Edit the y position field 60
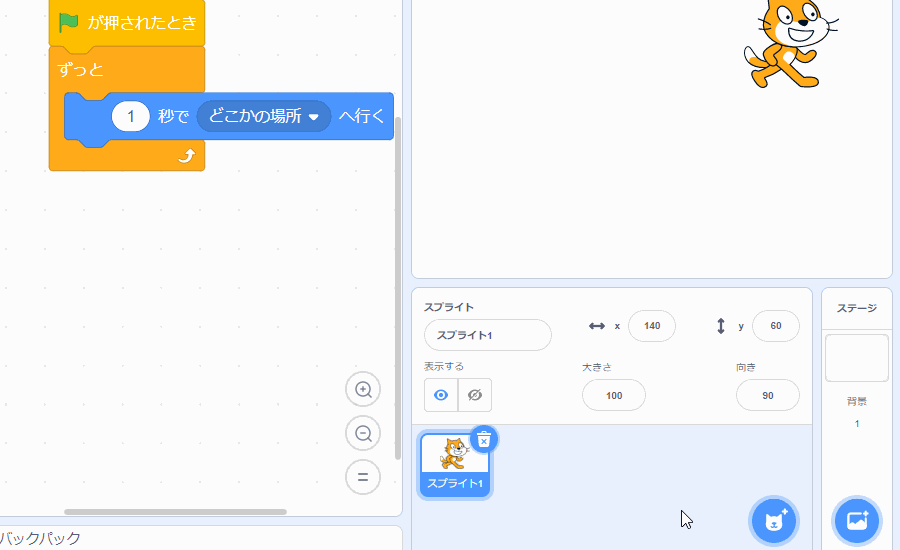This screenshot has width=900, height=550. [x=776, y=326]
